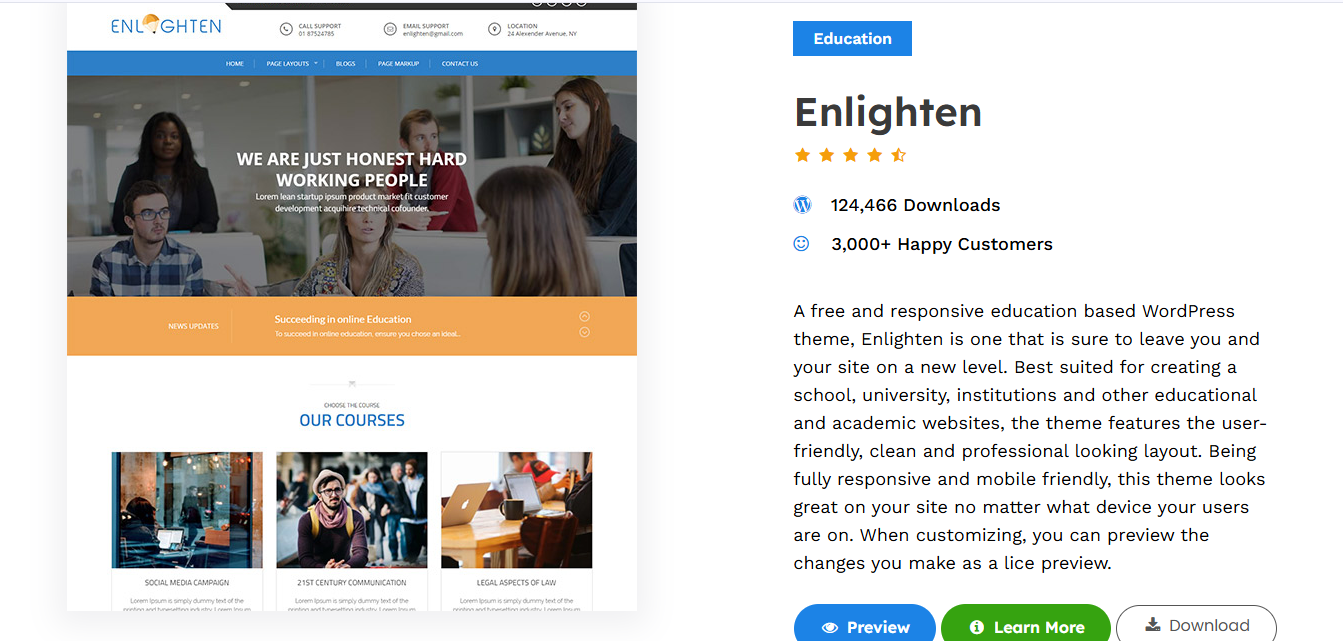This screenshot has height=641, width=1343.
Task: Select Blogs in the preview navigation
Action: pos(346,63)
